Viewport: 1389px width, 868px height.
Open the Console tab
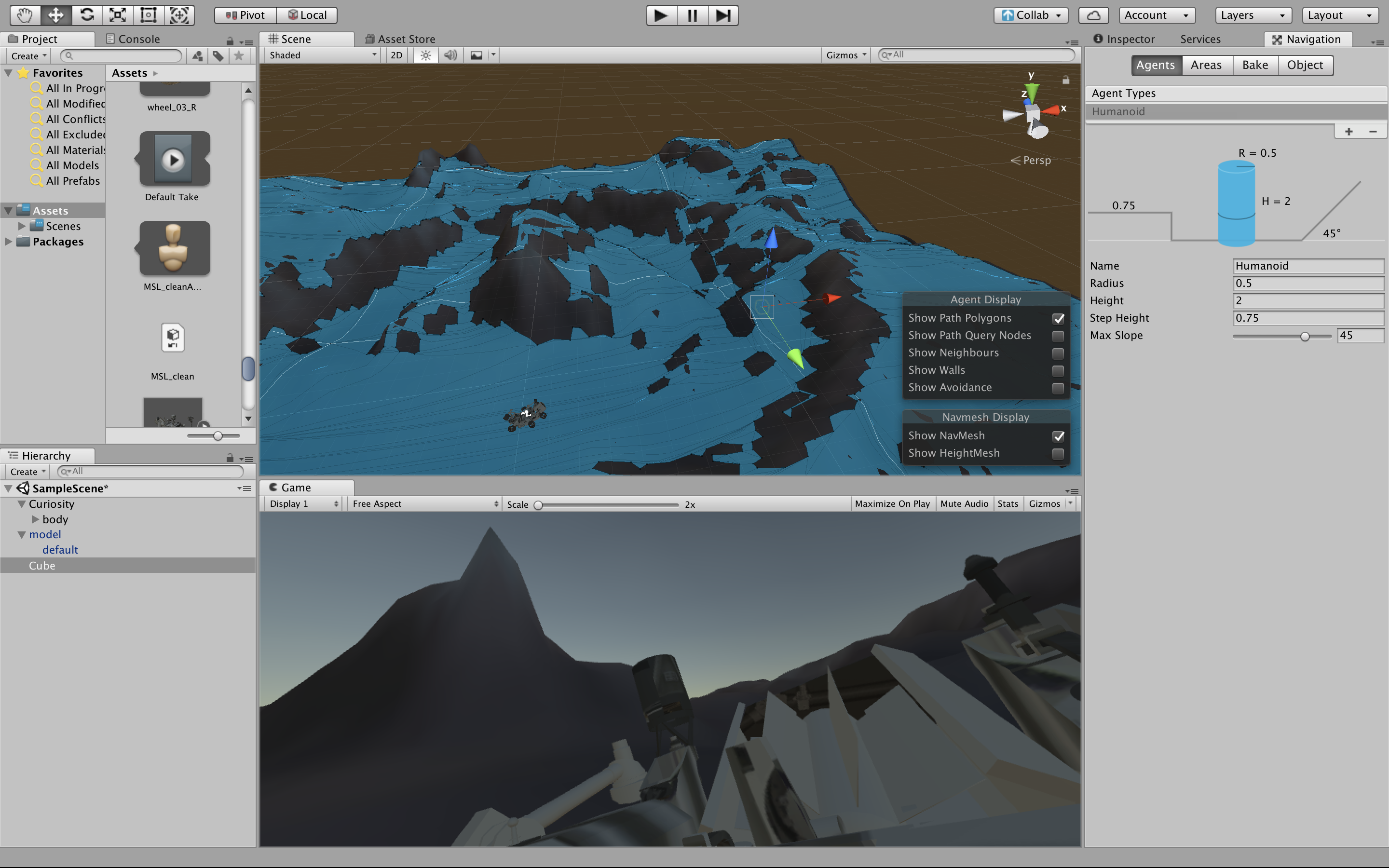138,39
